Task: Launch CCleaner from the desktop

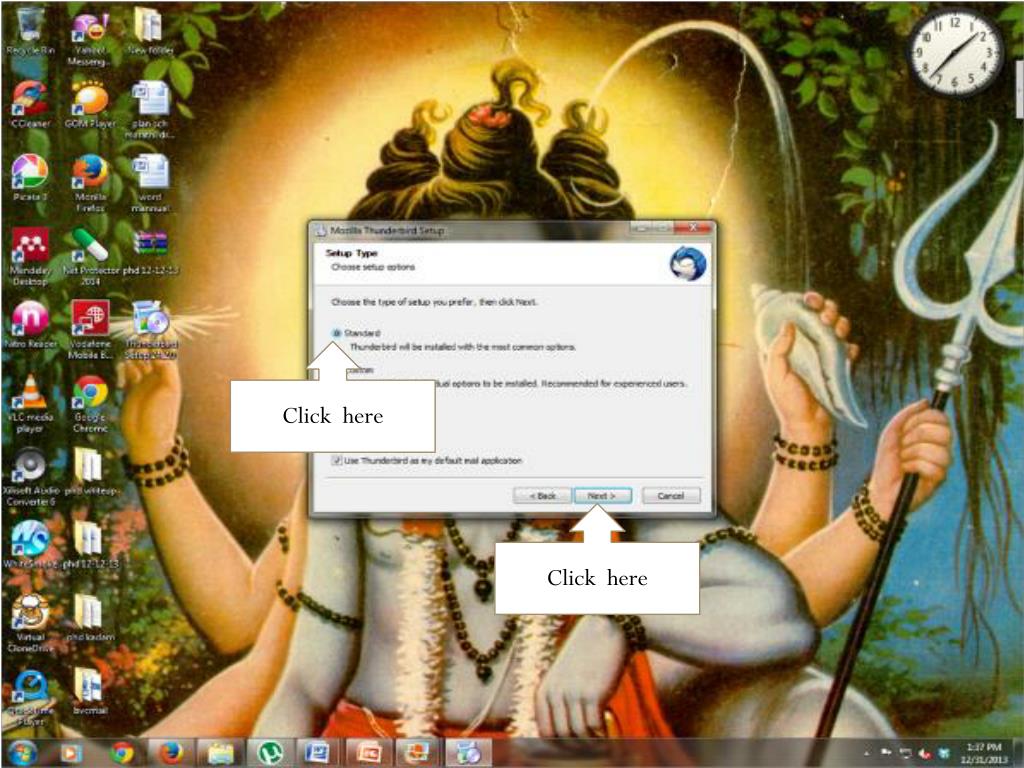Action: [x=29, y=104]
